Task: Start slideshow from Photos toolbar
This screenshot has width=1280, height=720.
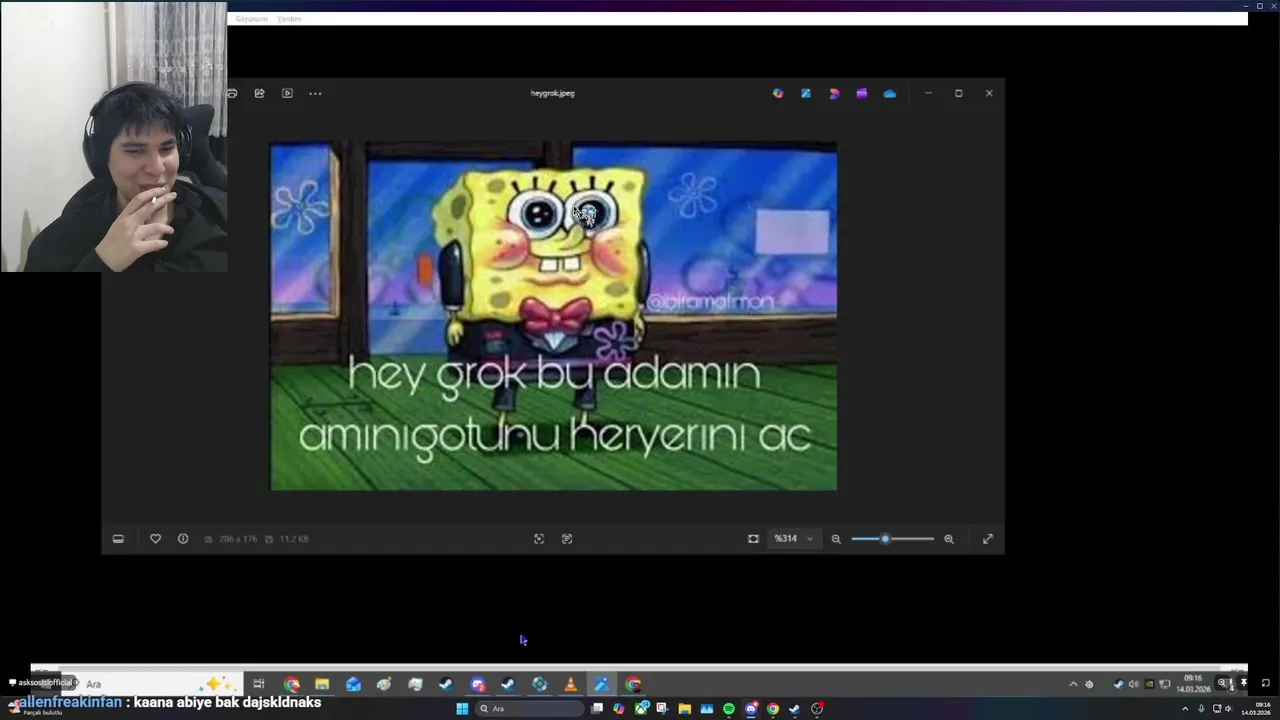Action: point(287,93)
